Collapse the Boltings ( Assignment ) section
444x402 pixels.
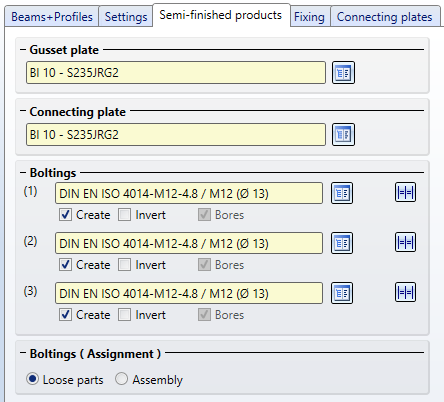pos(23,353)
